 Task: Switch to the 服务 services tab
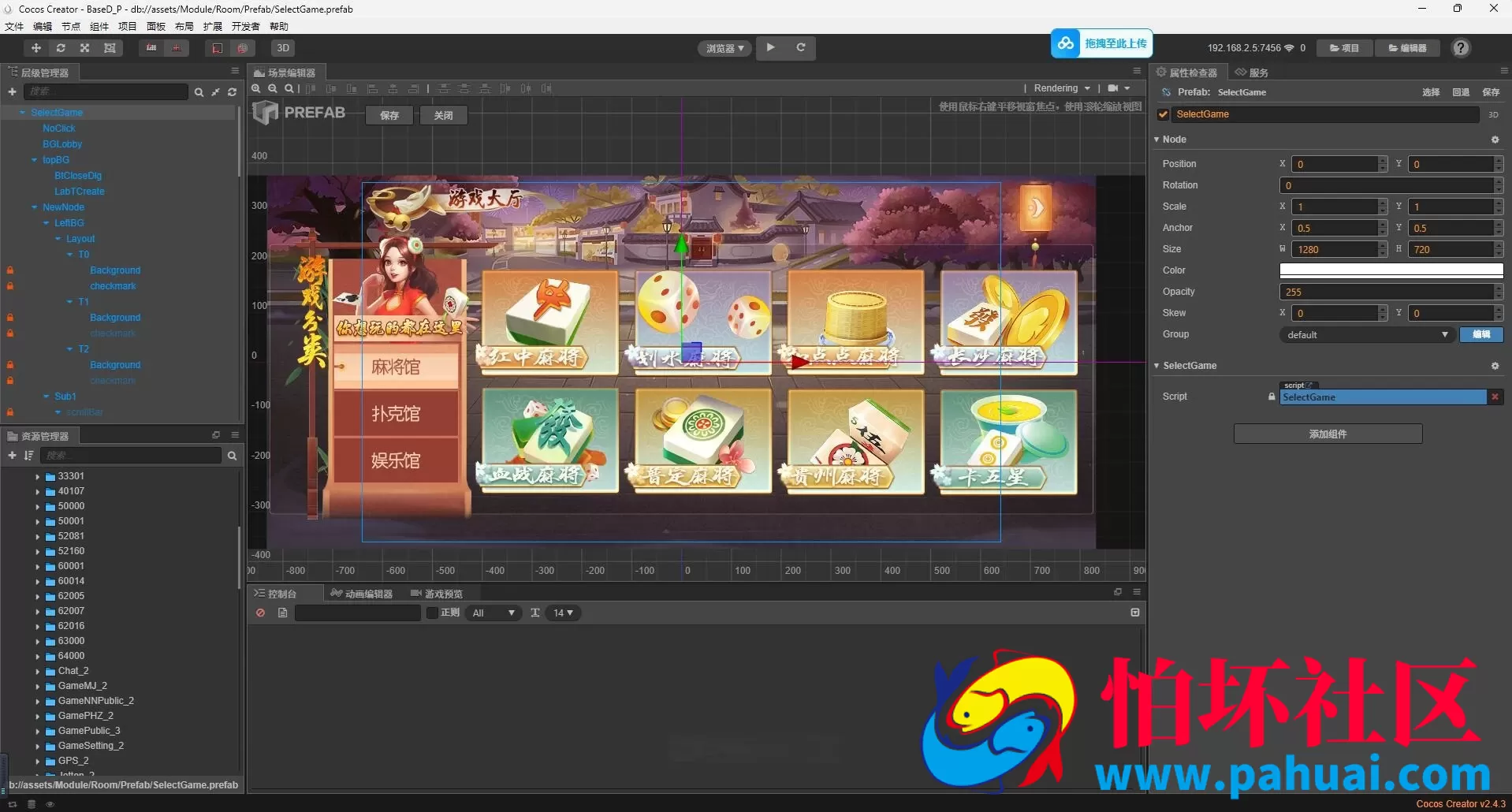[1252, 73]
